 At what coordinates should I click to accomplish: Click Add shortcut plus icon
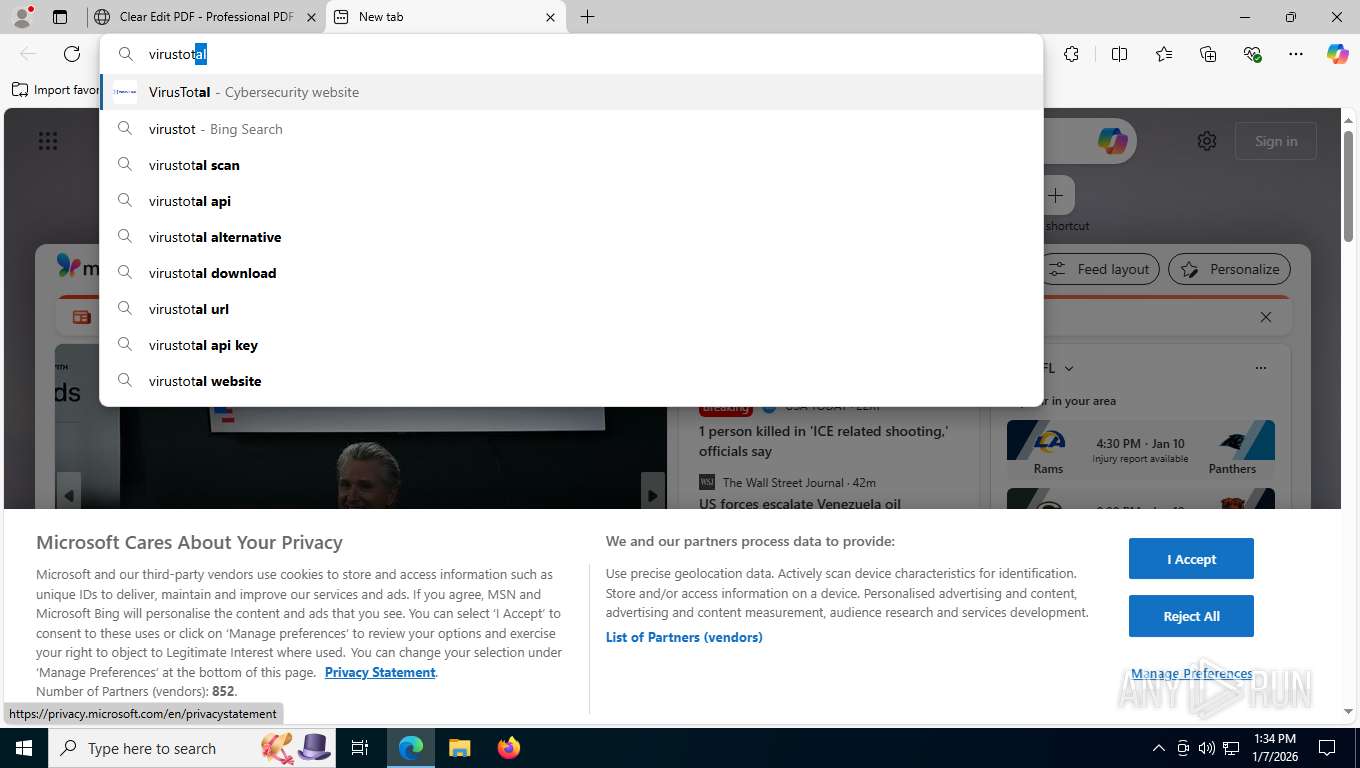1056,196
